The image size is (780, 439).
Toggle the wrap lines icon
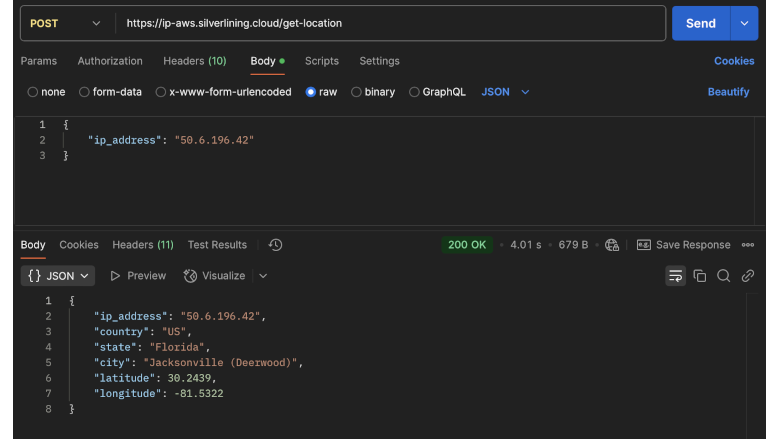(x=676, y=275)
